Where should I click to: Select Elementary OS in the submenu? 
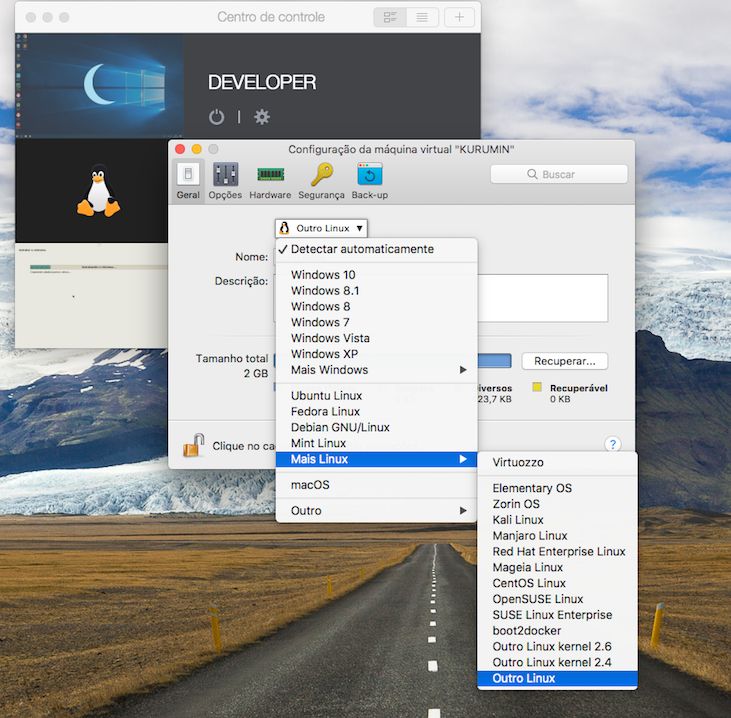558,488
